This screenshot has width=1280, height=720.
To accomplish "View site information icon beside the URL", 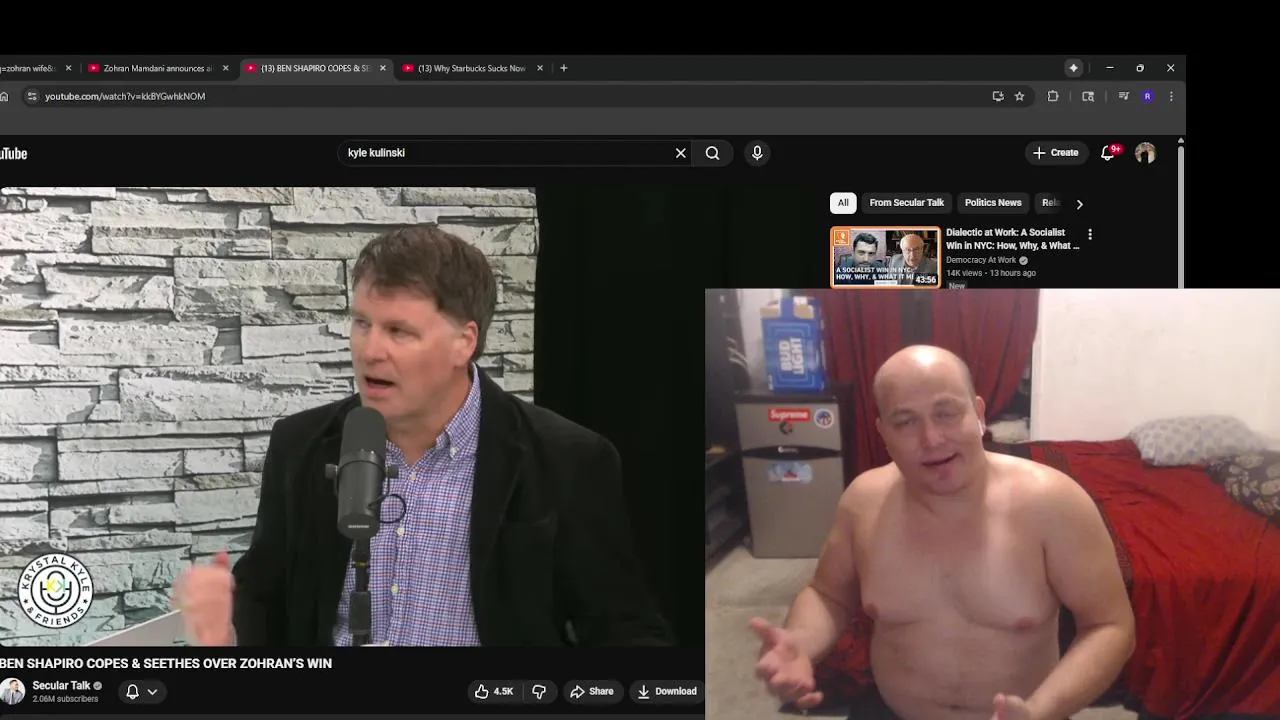I will (x=32, y=96).
